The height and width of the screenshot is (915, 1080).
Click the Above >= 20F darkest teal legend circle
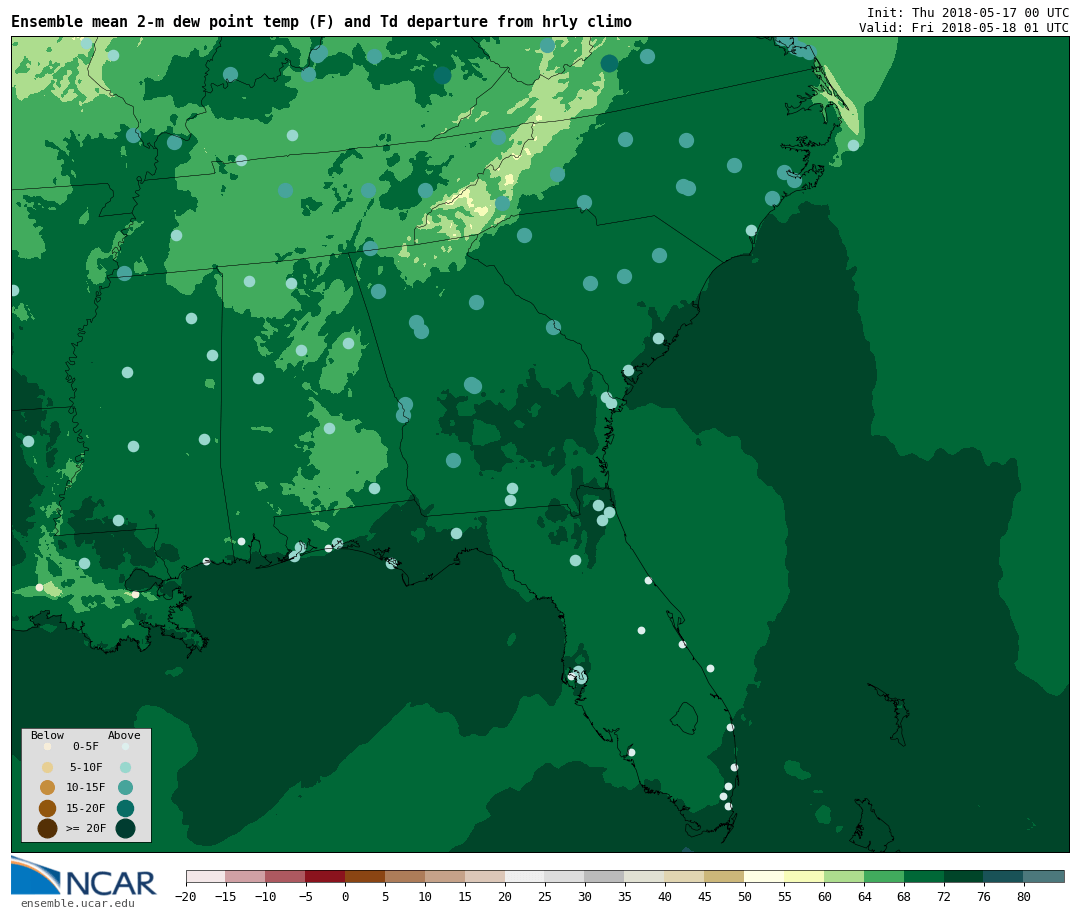click(125, 828)
